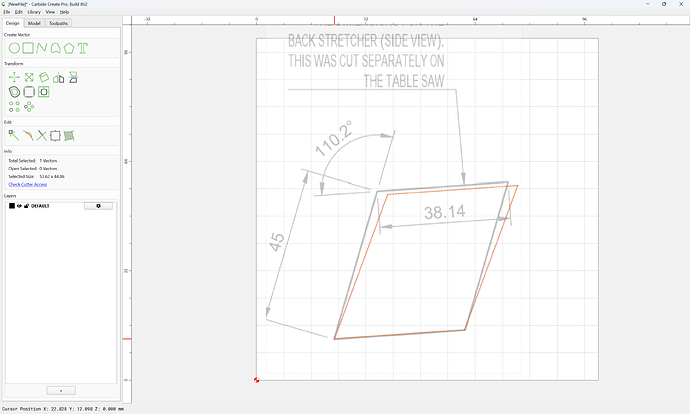The image size is (690, 414).
Task: Click the 110.2° angle dimension text
Action: coord(334,139)
